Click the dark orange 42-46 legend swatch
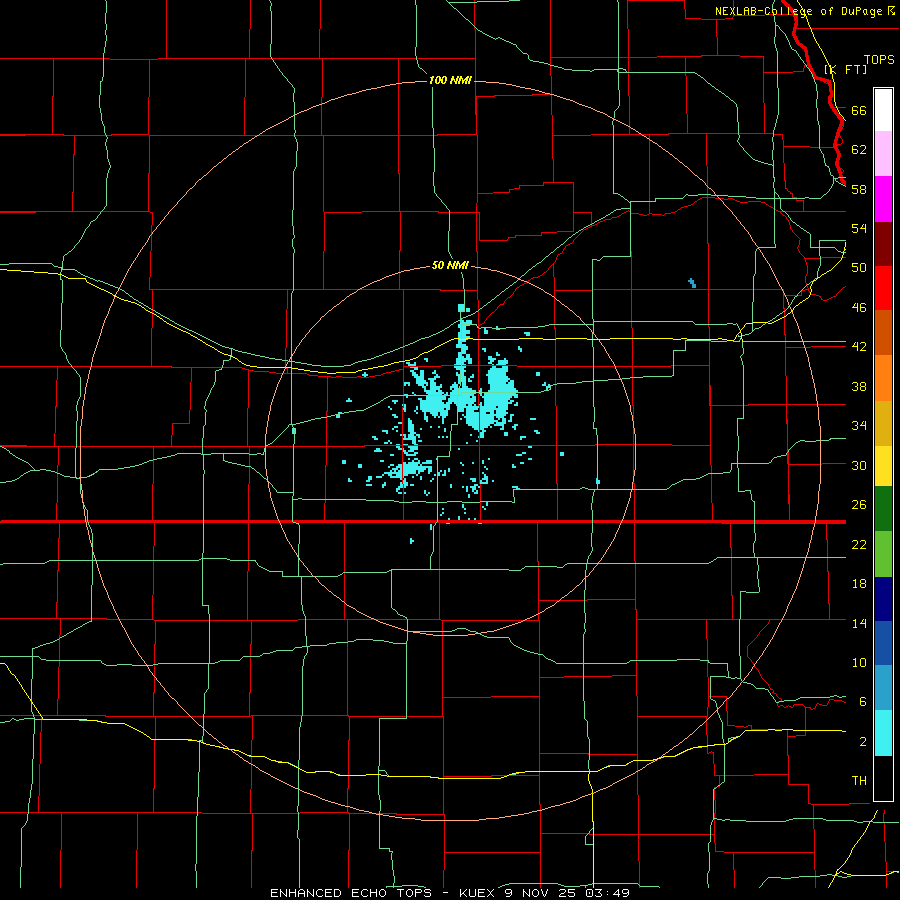This screenshot has height=900, width=900. (x=883, y=333)
